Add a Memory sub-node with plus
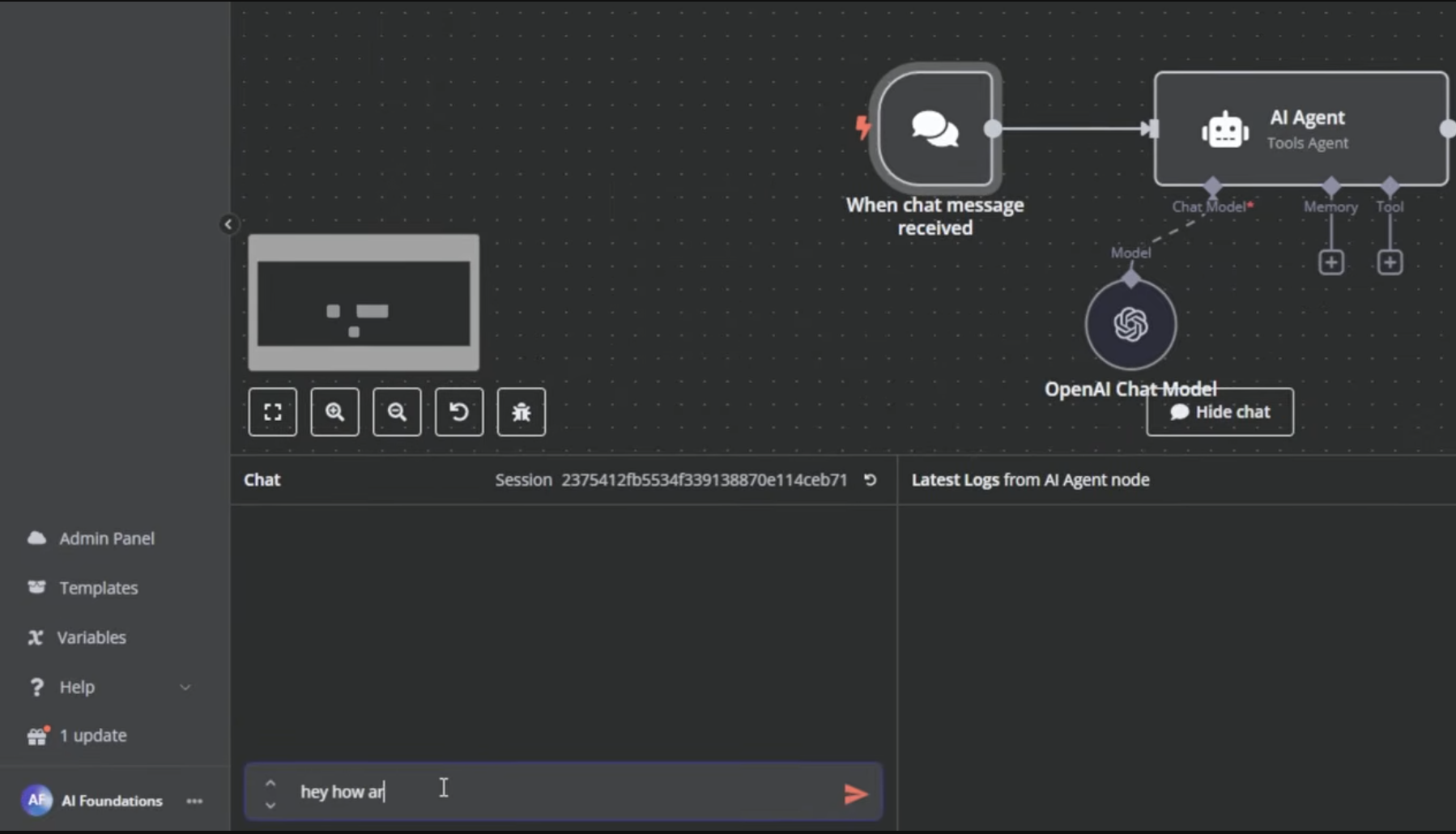Viewport: 1456px width, 834px height. pos(1330,262)
